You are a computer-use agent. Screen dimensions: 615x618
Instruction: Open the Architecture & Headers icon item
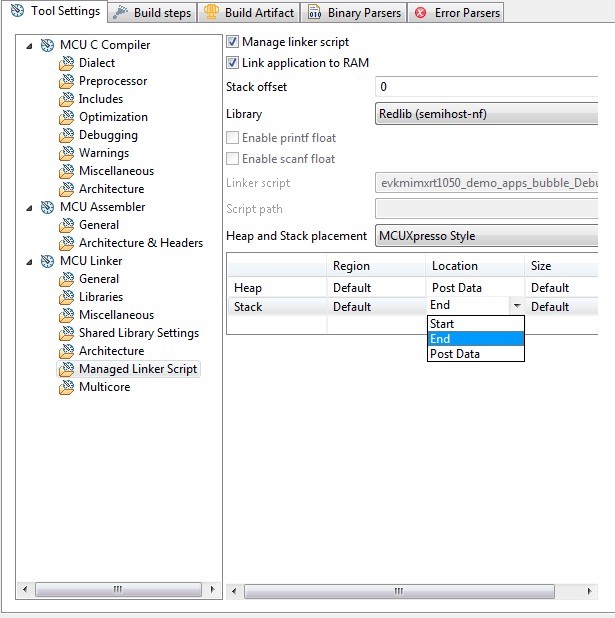pyautogui.click(x=66, y=243)
